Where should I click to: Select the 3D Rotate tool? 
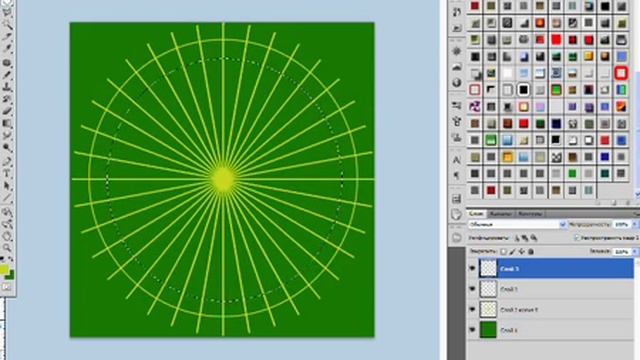pos(7,211)
